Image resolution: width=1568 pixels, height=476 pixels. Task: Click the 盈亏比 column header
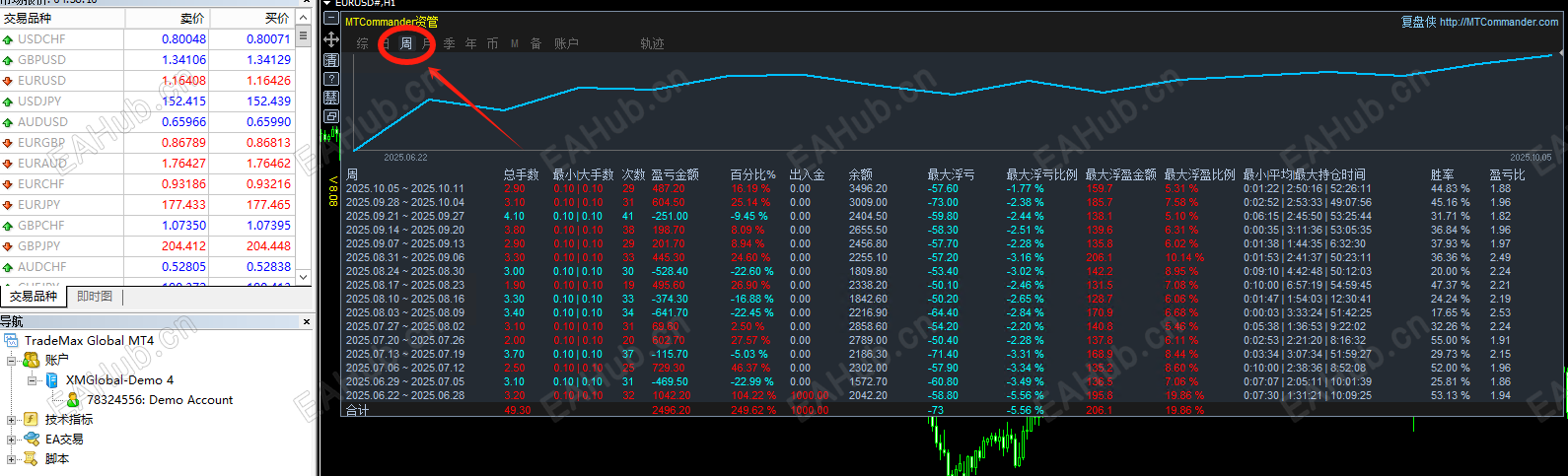click(x=1507, y=174)
